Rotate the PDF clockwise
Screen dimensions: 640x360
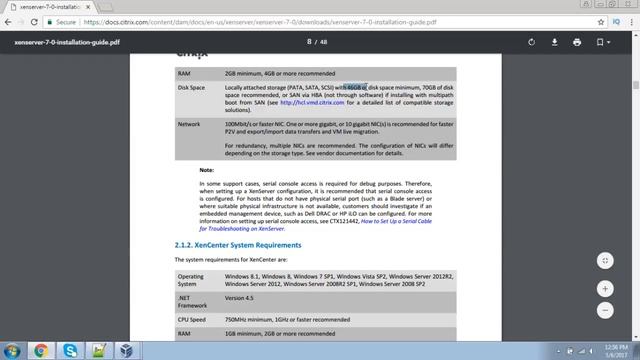point(531,42)
